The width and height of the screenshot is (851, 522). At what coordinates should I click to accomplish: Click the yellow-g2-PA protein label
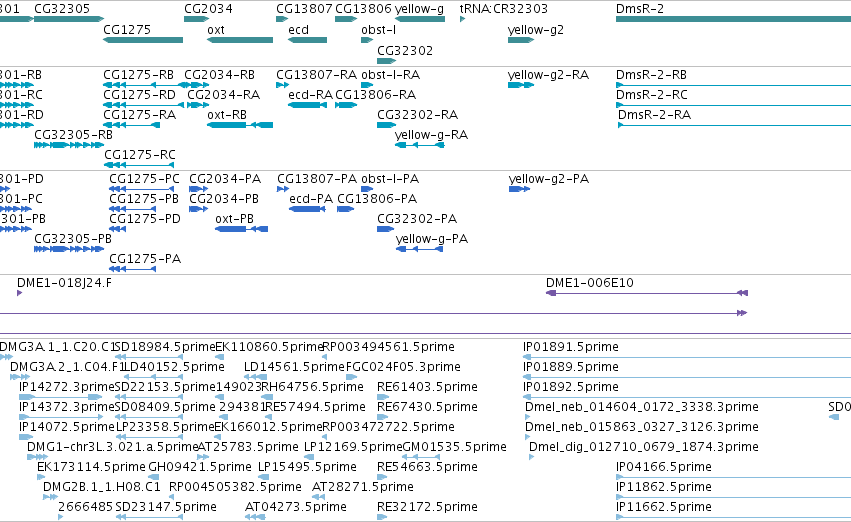pyautogui.click(x=549, y=179)
